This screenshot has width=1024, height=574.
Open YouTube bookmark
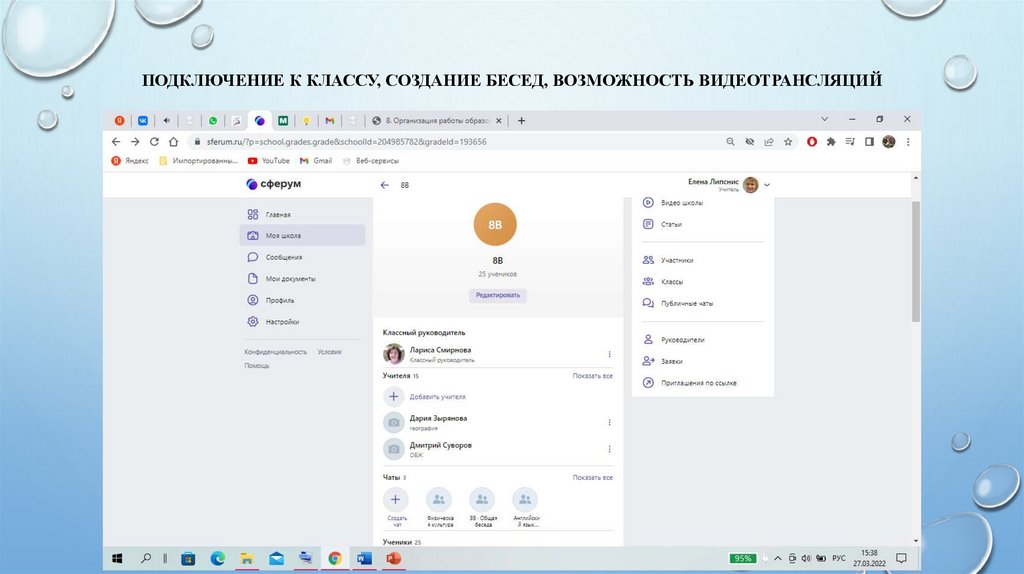point(268,161)
